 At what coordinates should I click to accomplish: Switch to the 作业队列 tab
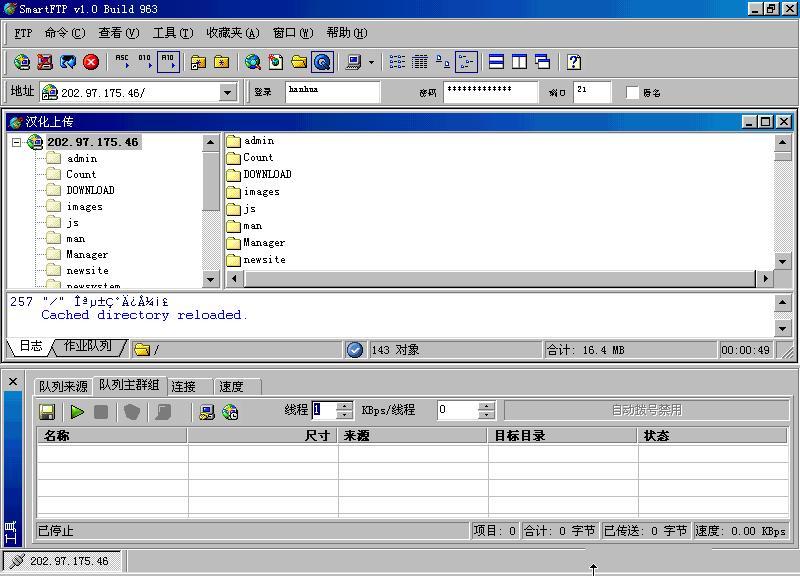(x=88, y=346)
